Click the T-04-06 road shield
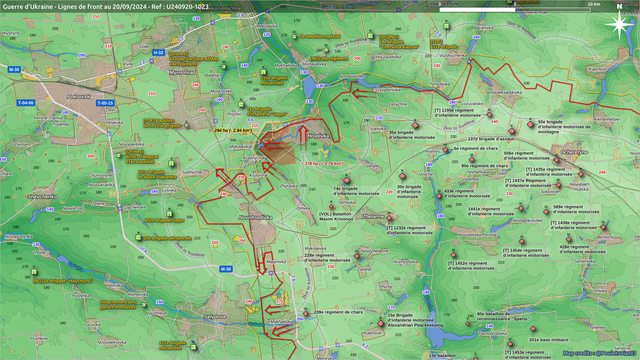The width and height of the screenshot is (640, 360). coord(25,103)
